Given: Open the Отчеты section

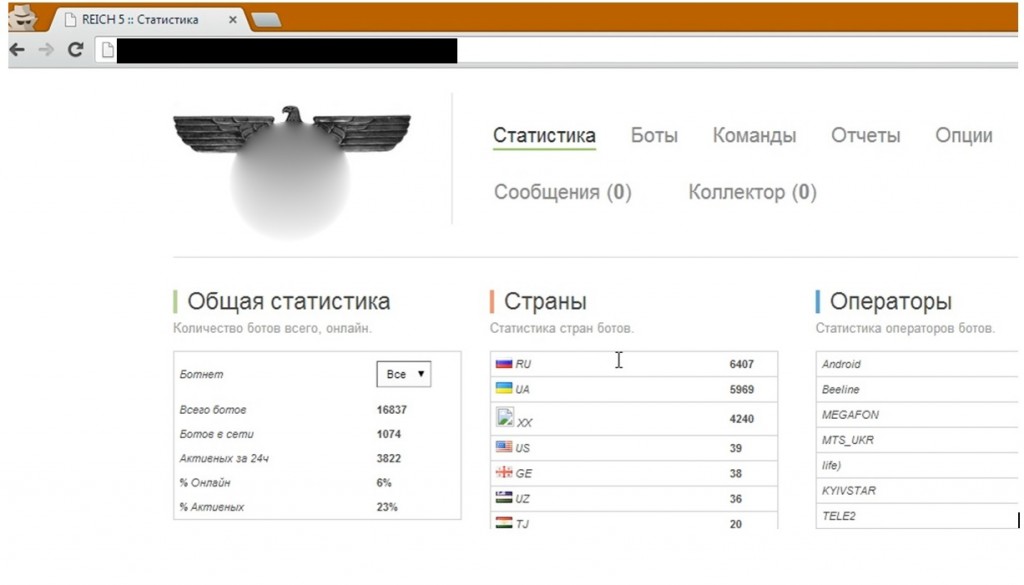Looking at the screenshot, I should pyautogui.click(x=865, y=136).
